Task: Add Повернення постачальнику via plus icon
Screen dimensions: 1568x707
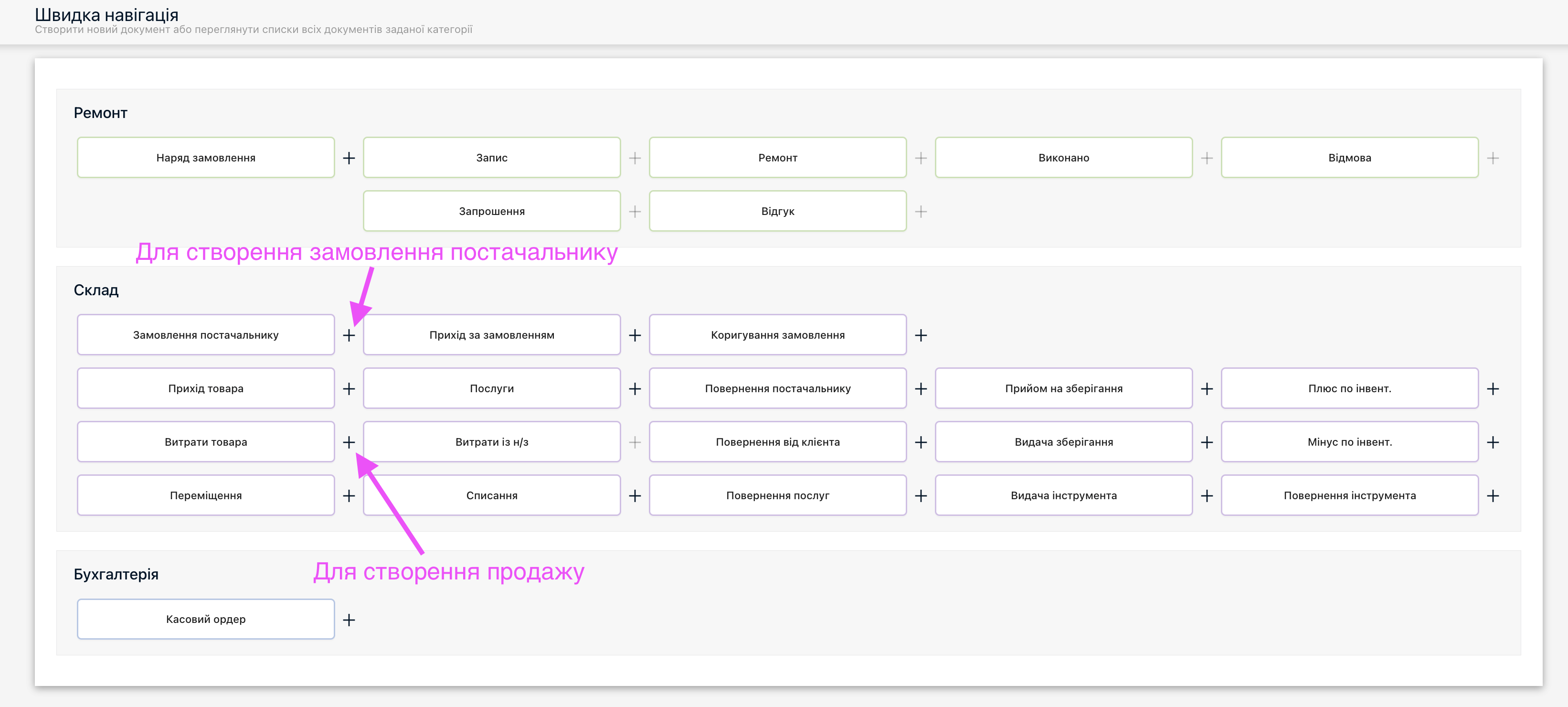Action: click(x=921, y=388)
